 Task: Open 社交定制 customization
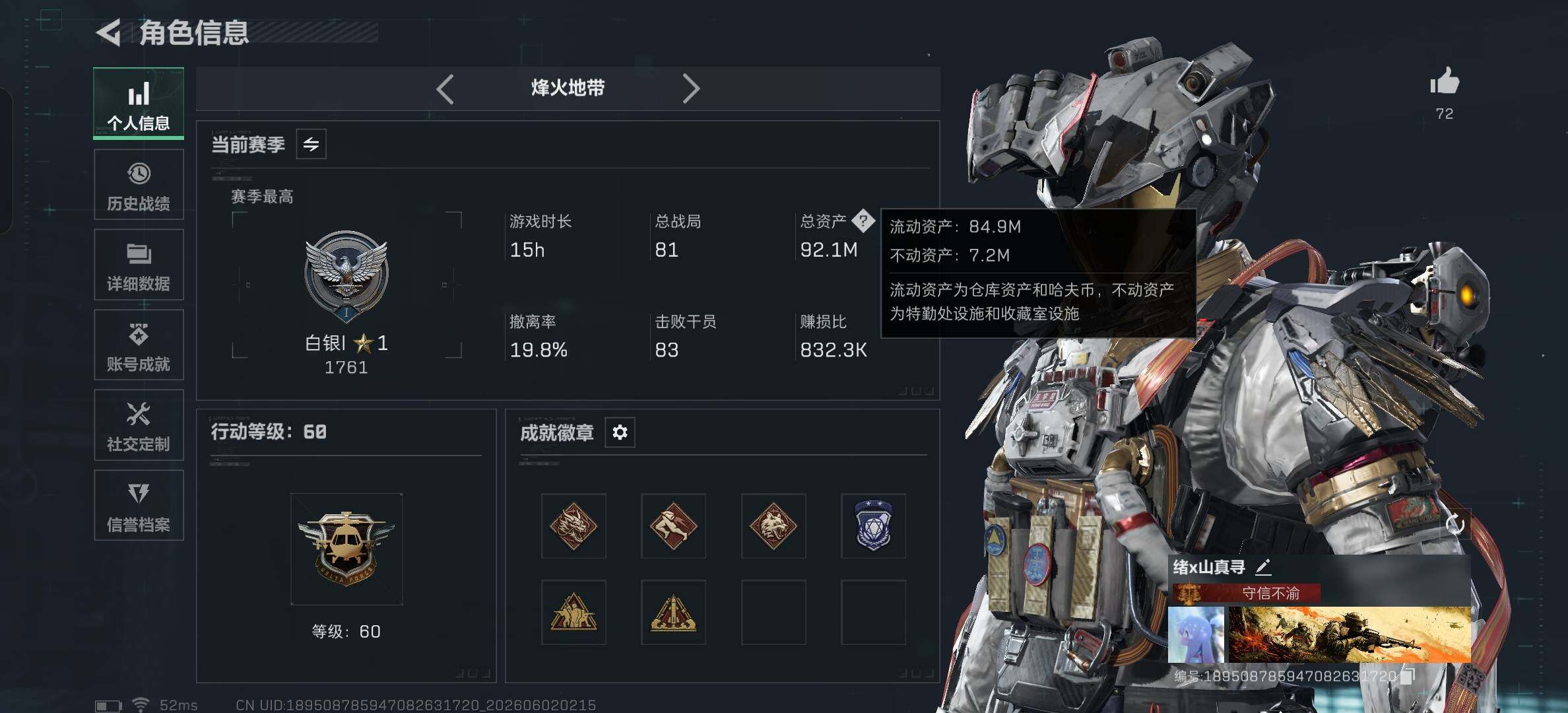(139, 425)
